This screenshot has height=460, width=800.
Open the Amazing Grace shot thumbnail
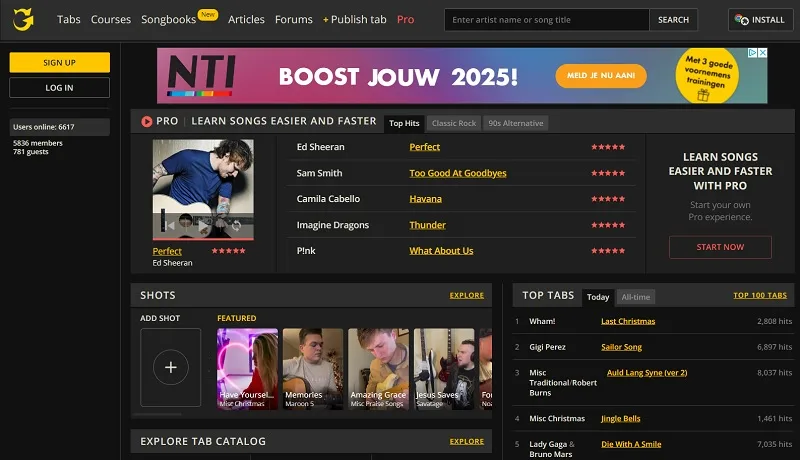(x=378, y=369)
